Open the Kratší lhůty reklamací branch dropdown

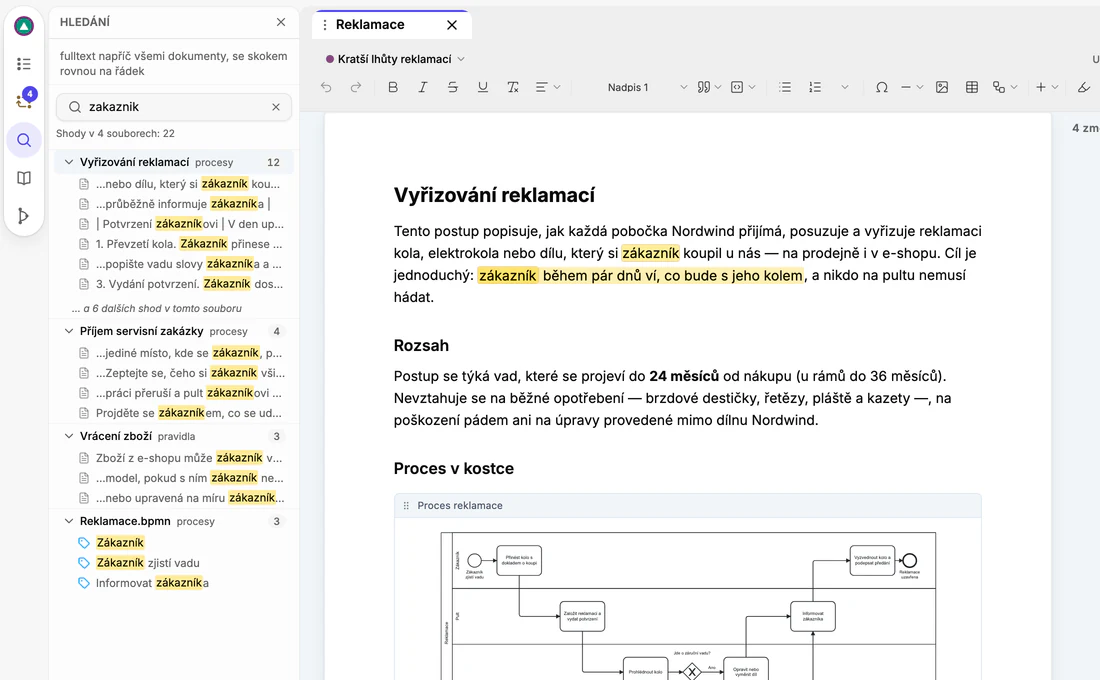[x=395, y=59]
